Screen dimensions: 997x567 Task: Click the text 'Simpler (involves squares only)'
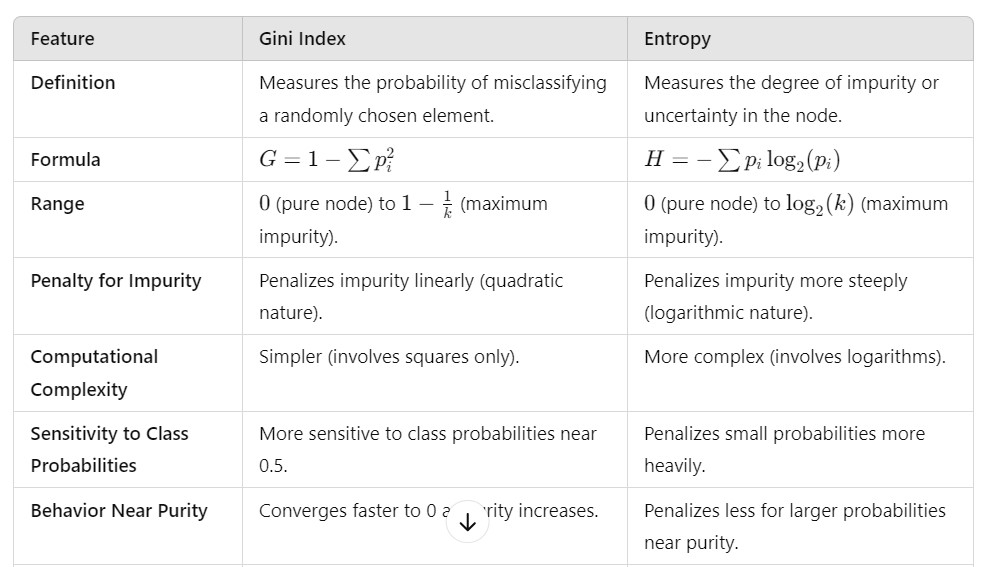point(389,357)
